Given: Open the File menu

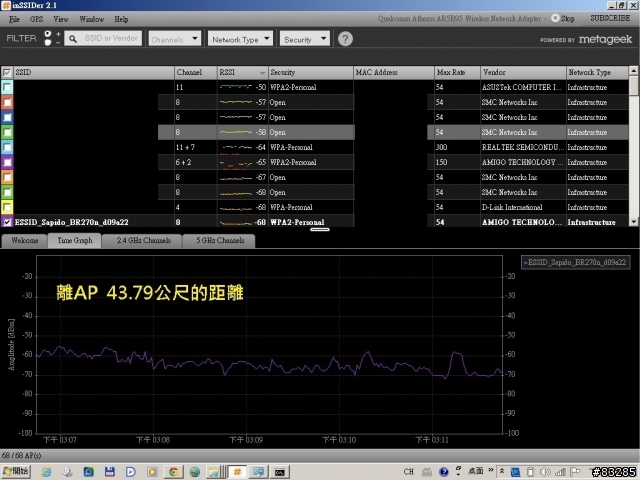Looking at the screenshot, I should point(14,19).
